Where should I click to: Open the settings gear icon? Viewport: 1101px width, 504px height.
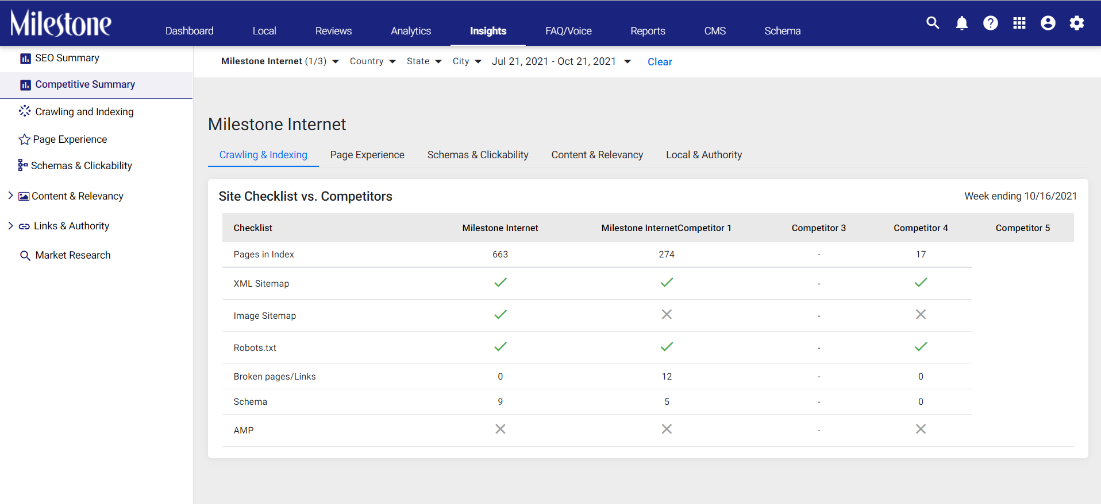coord(1077,23)
